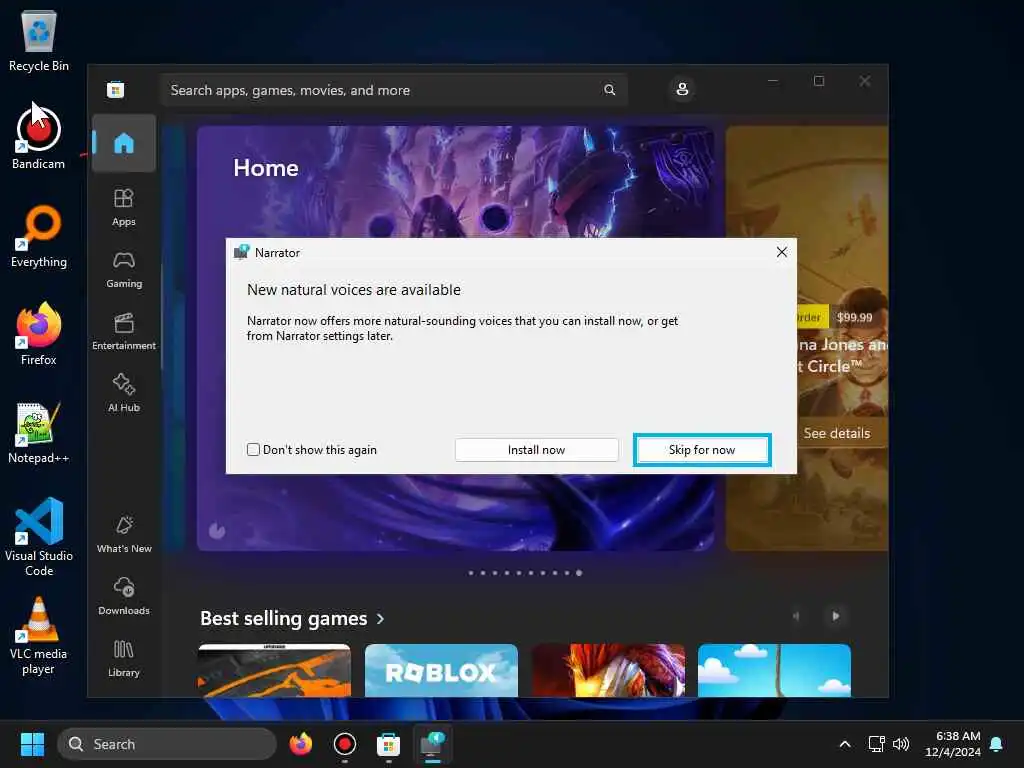This screenshot has width=1024, height=768.
Task: Open the Apps section in Store sidebar
Action: pos(123,207)
